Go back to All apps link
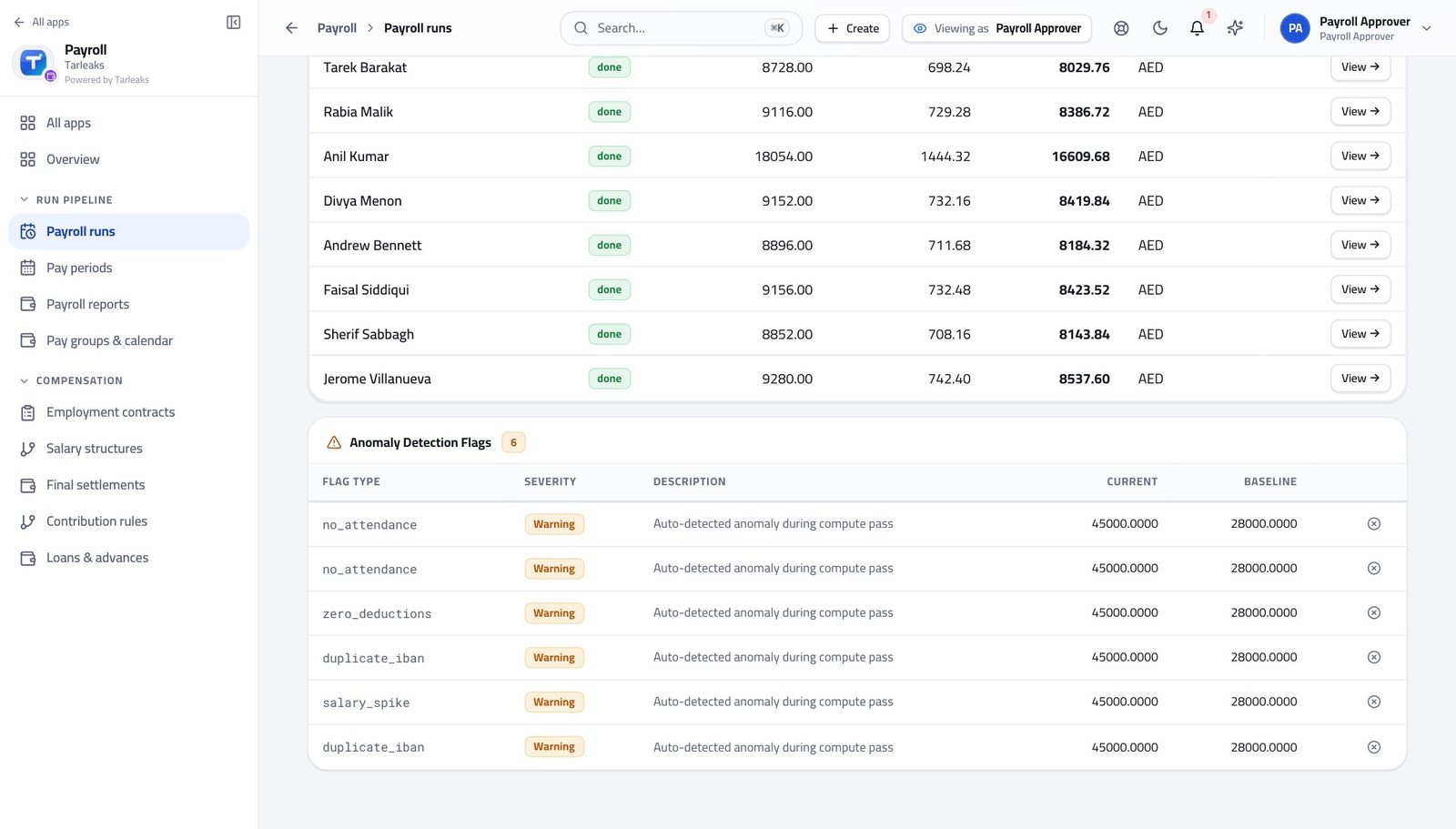The height and width of the screenshot is (829, 1456). [x=42, y=22]
